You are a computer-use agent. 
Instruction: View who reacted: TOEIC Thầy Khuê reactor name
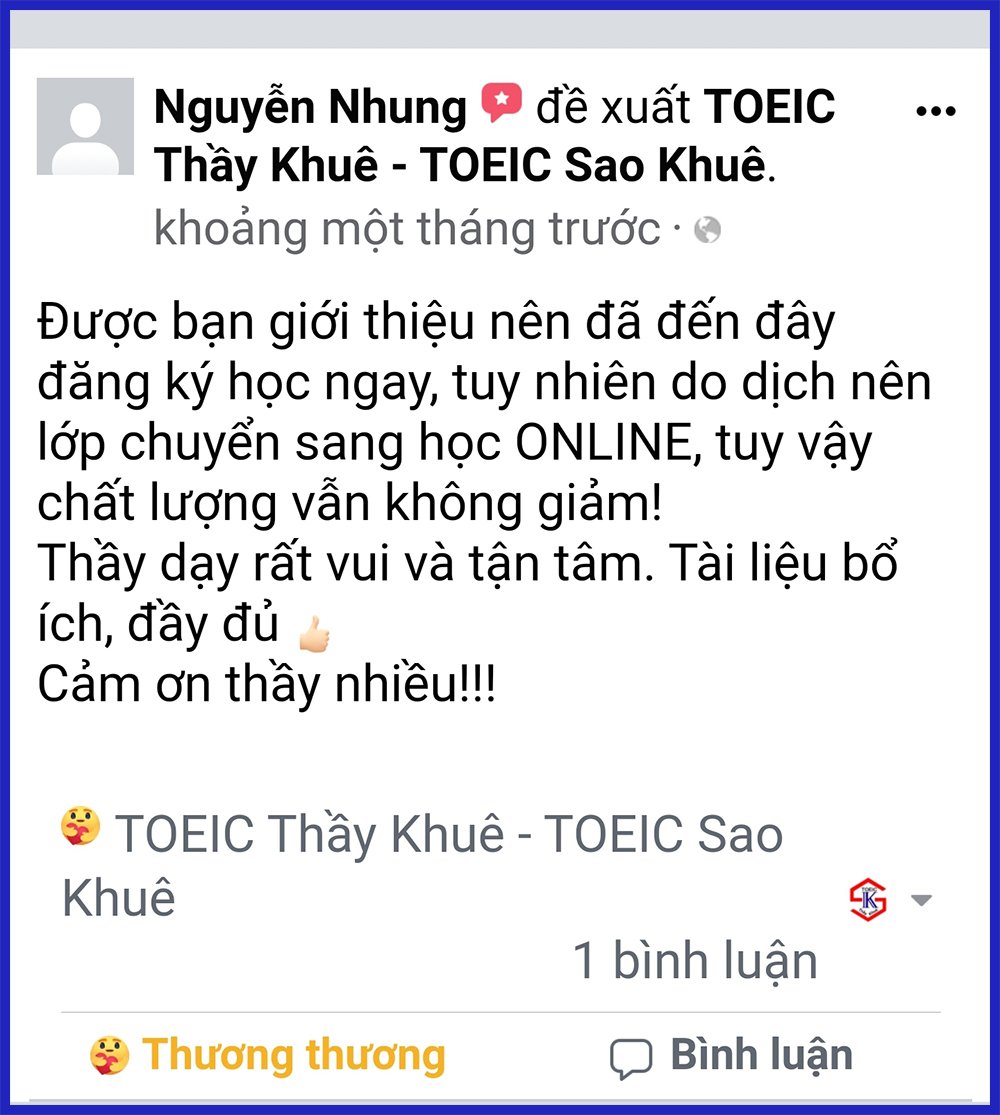[422, 865]
